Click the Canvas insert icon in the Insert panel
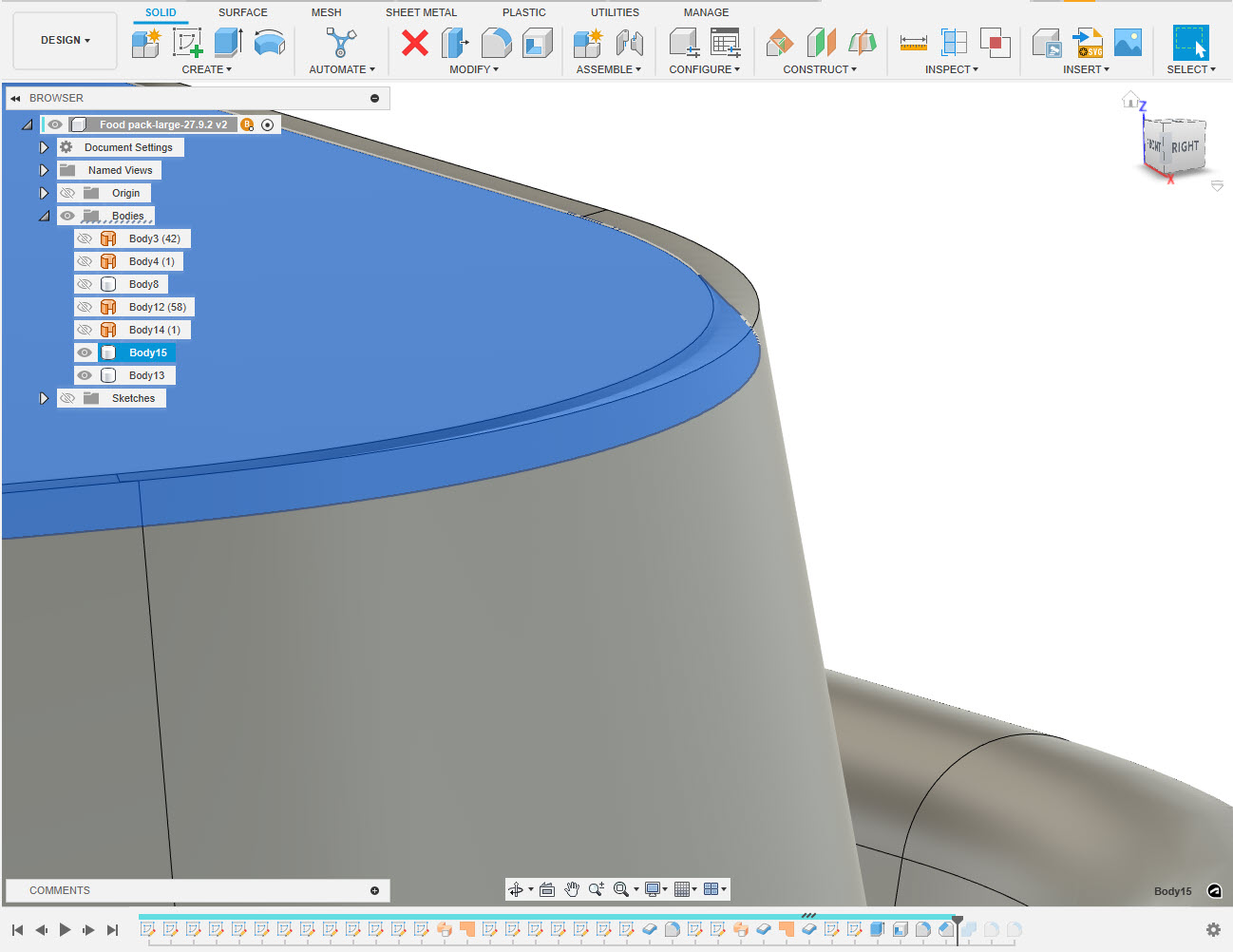This screenshot has height=952, width=1233. tap(1128, 43)
